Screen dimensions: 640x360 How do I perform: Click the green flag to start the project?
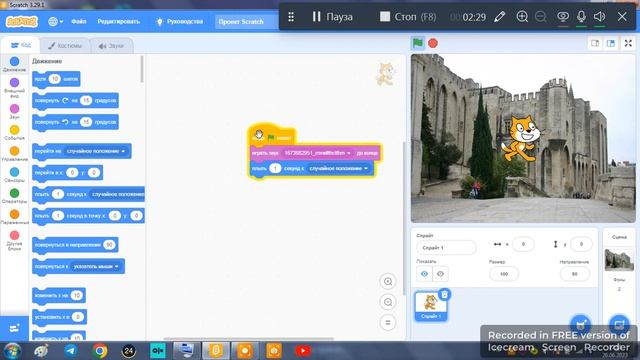(x=418, y=43)
